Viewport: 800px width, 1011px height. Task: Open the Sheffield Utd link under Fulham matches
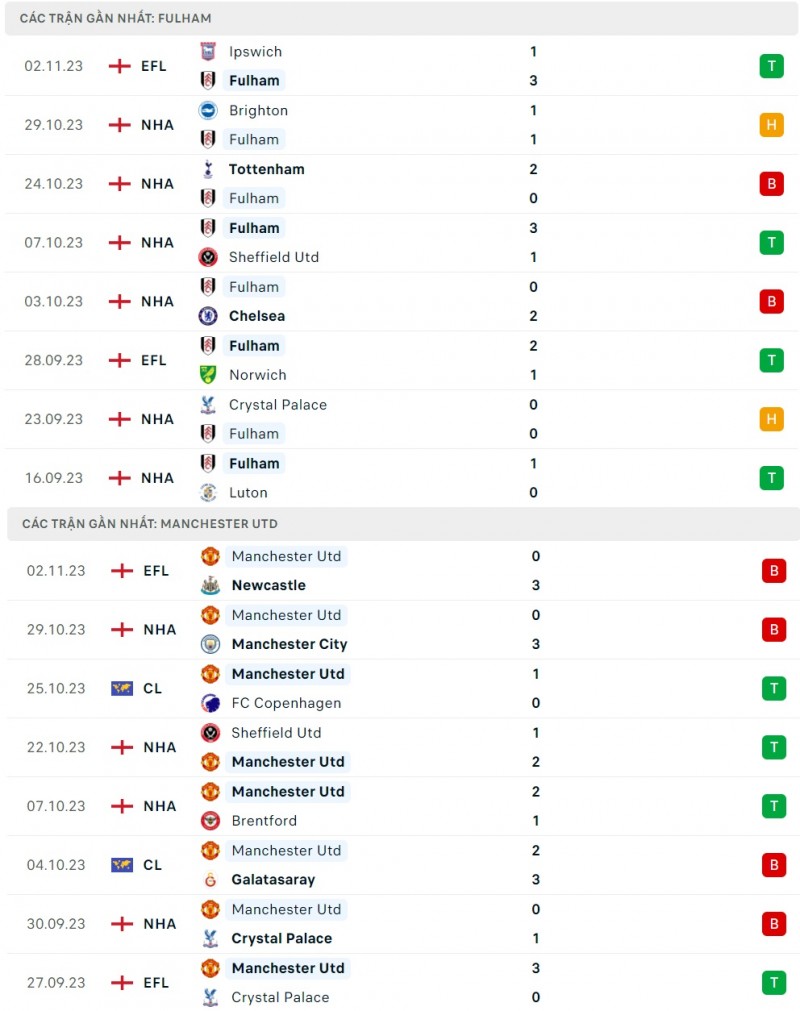273,257
